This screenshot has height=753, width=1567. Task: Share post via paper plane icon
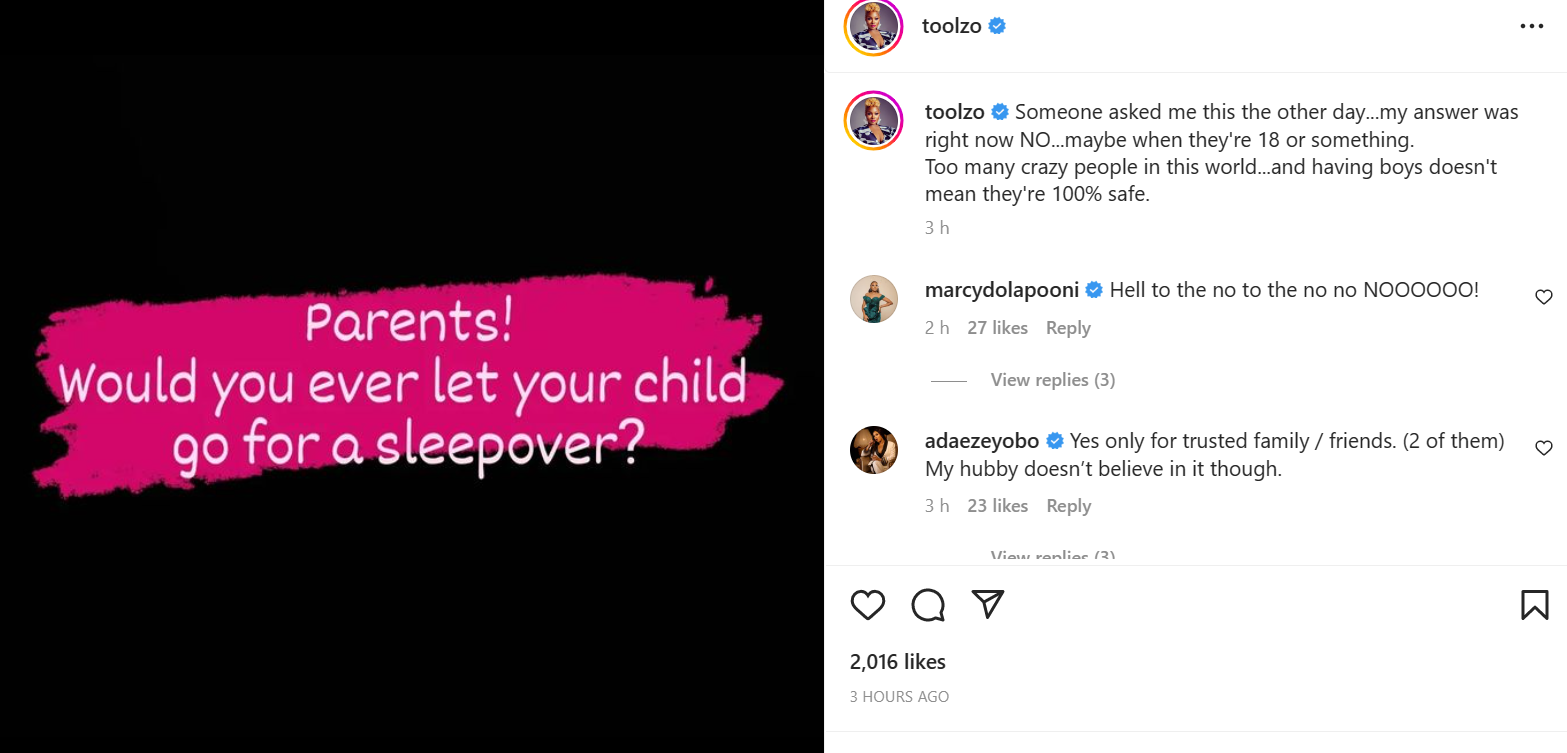(988, 604)
